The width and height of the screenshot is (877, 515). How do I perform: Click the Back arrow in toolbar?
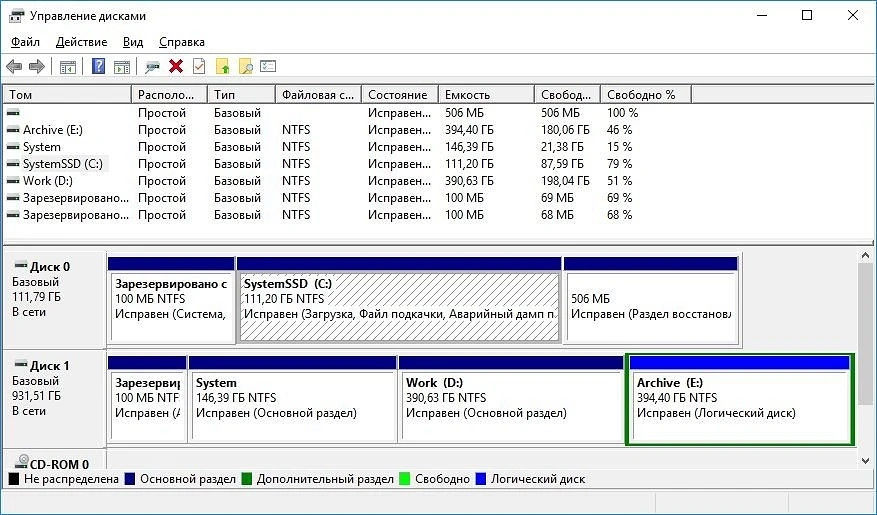pos(14,67)
